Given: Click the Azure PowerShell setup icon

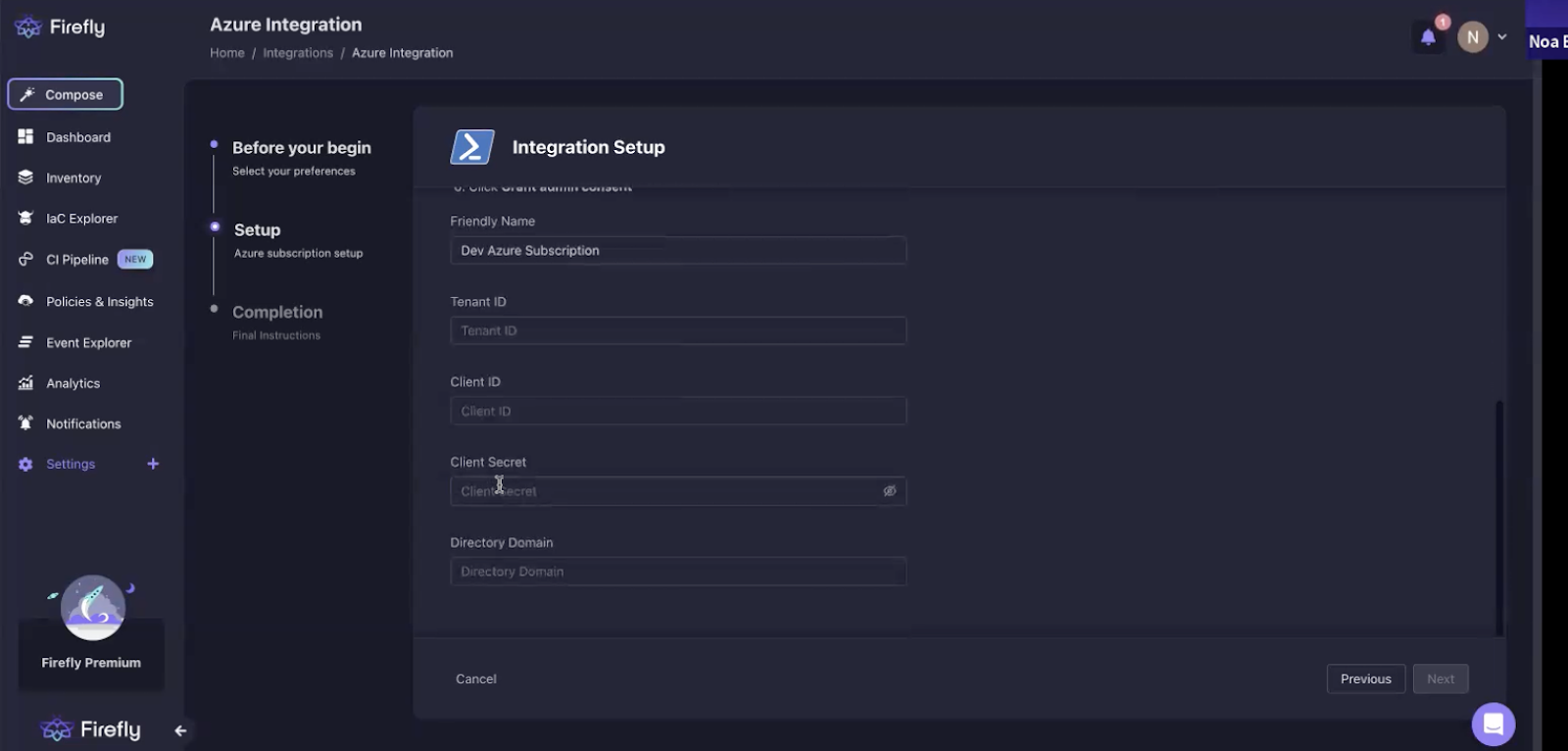Looking at the screenshot, I should click(472, 147).
